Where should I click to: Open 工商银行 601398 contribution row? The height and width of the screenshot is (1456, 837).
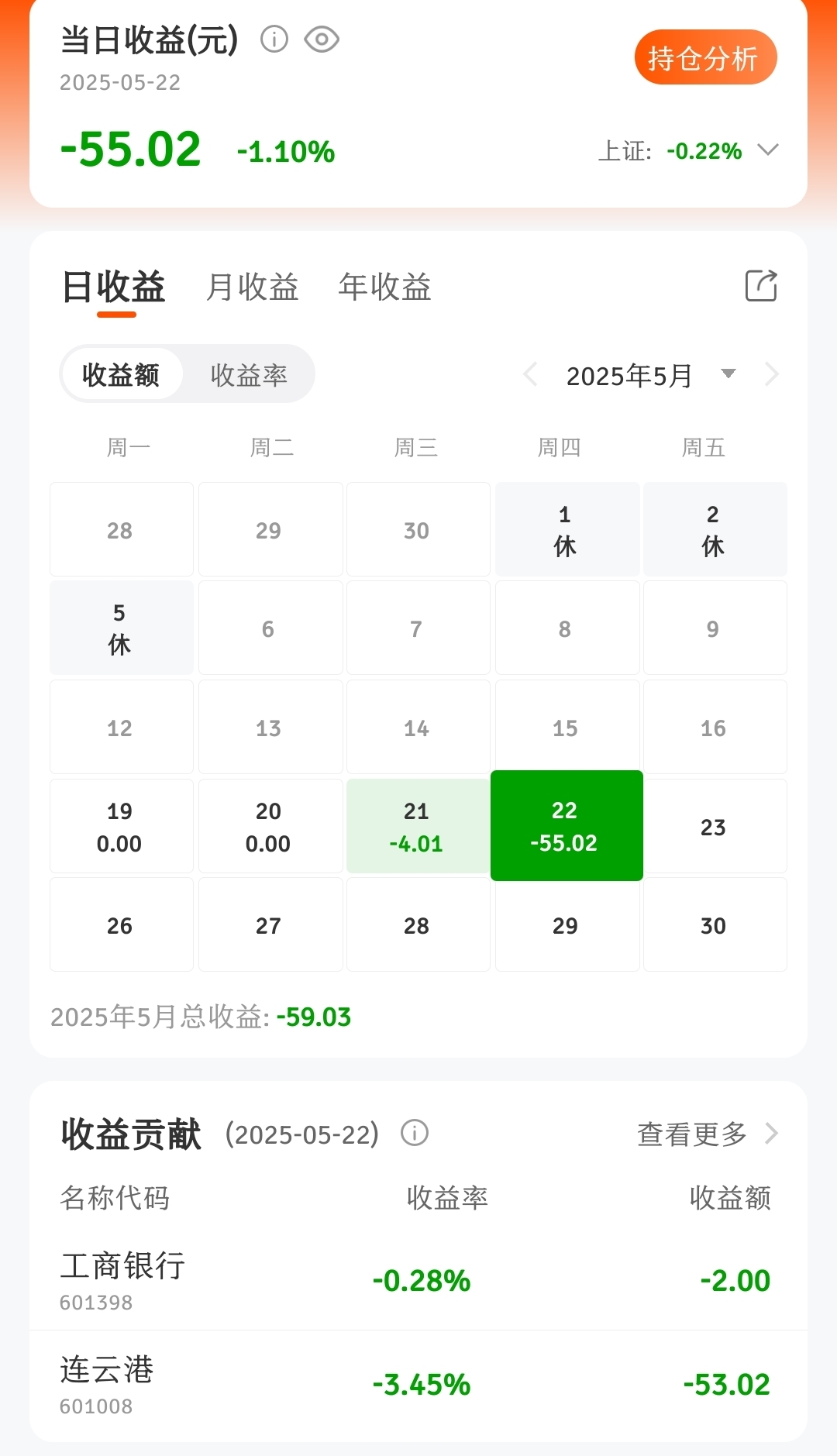click(x=418, y=1279)
